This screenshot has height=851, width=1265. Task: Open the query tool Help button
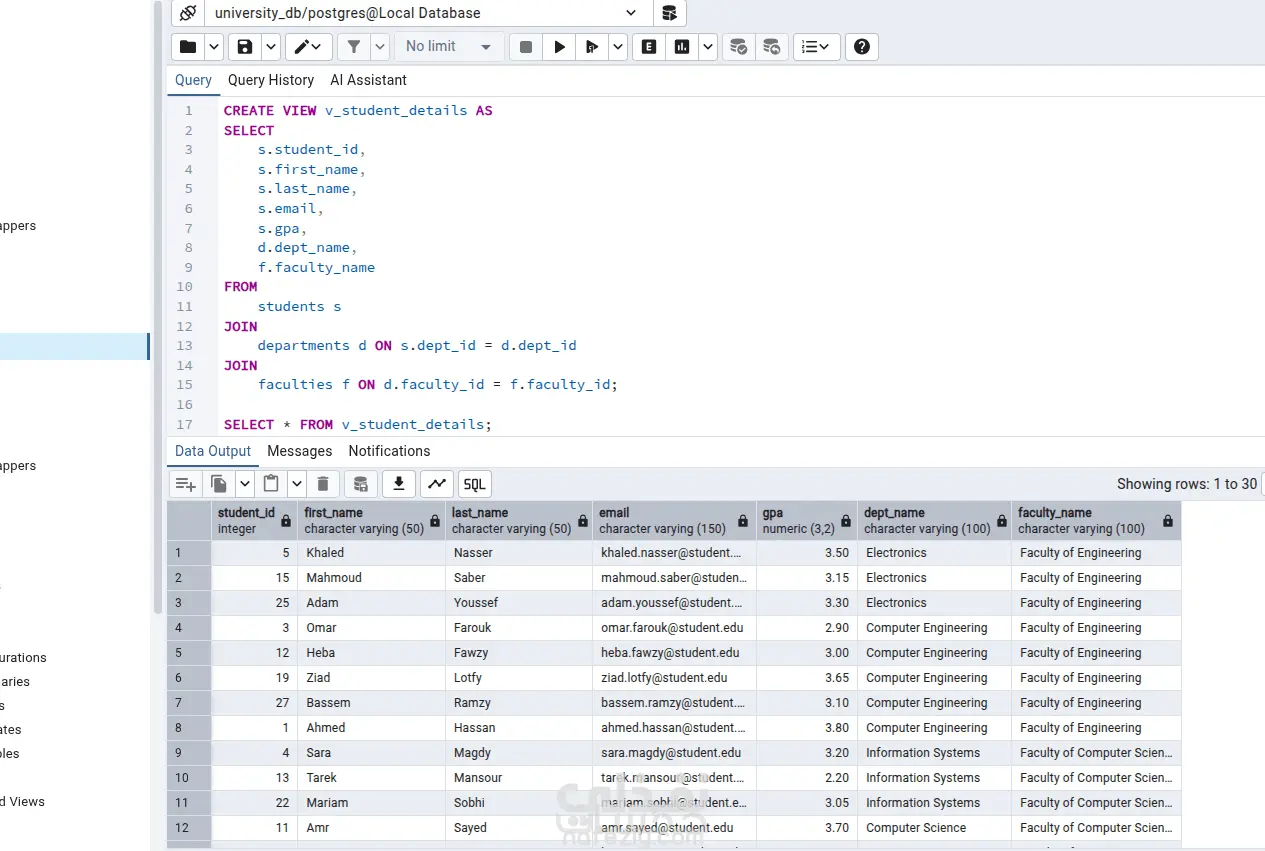(x=862, y=47)
